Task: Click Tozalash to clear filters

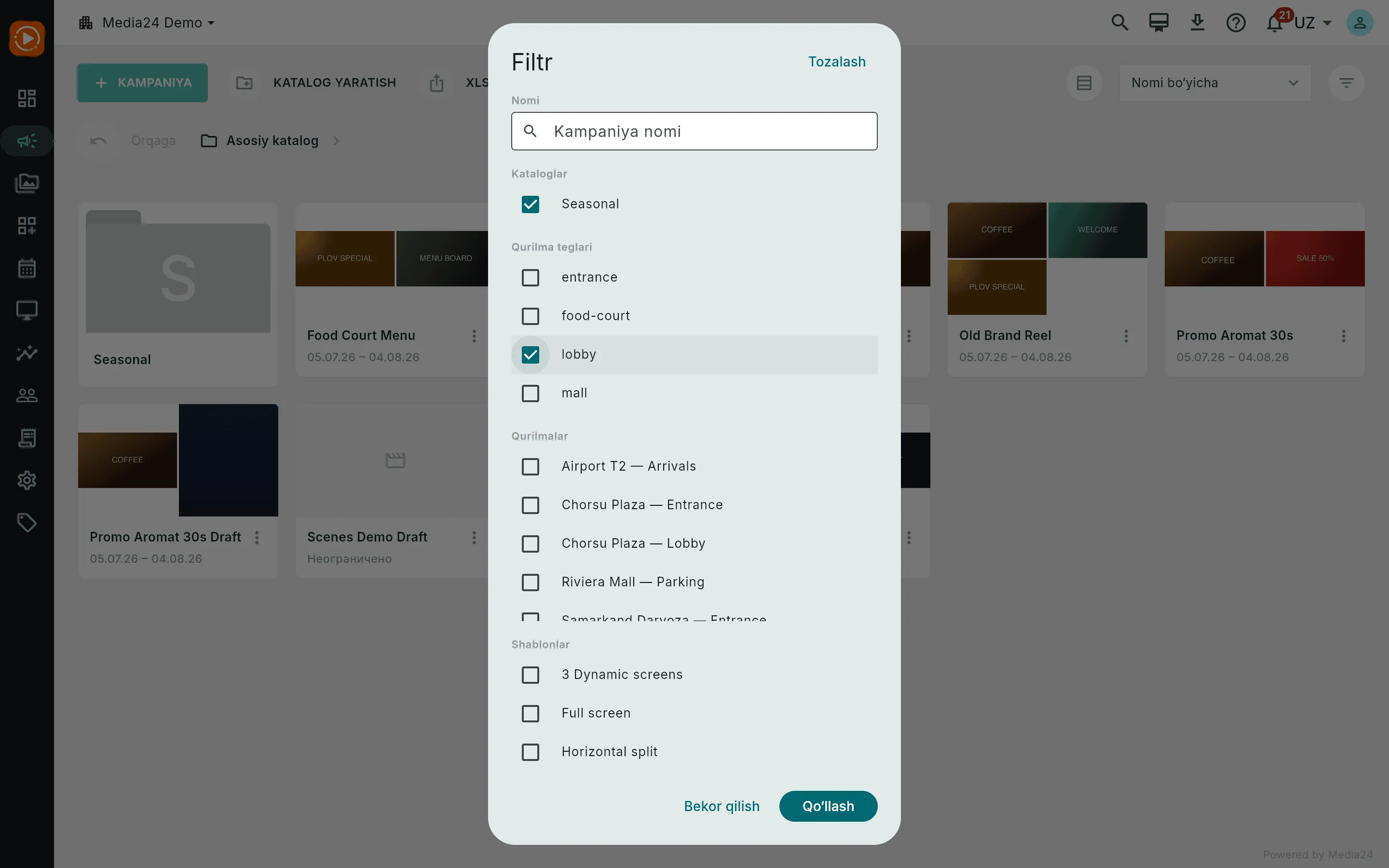Action: (x=837, y=61)
